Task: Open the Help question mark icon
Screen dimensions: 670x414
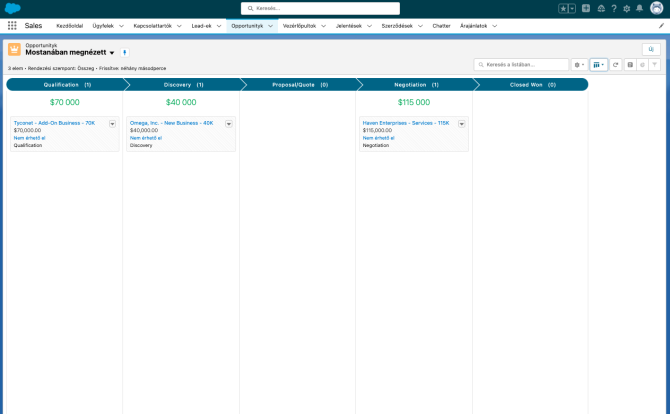Action: [x=614, y=8]
